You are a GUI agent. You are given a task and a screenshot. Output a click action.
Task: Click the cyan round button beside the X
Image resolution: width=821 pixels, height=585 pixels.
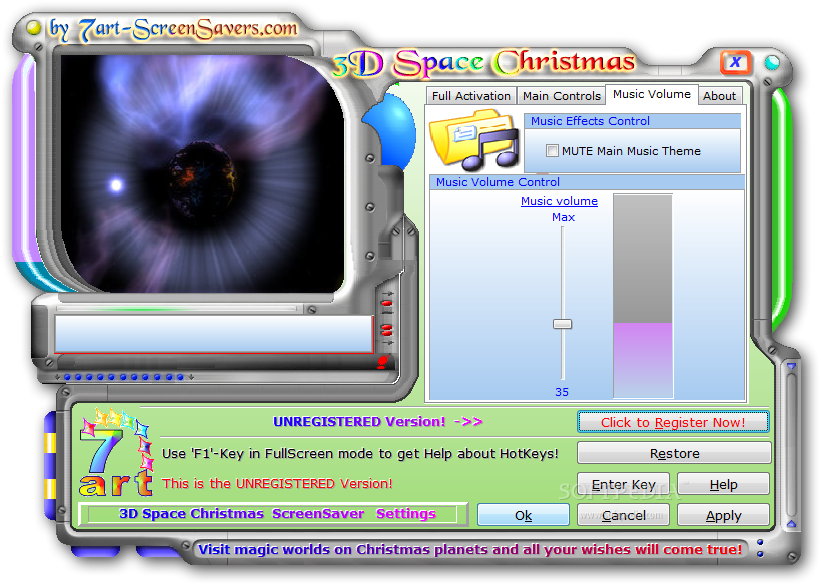pos(772,62)
